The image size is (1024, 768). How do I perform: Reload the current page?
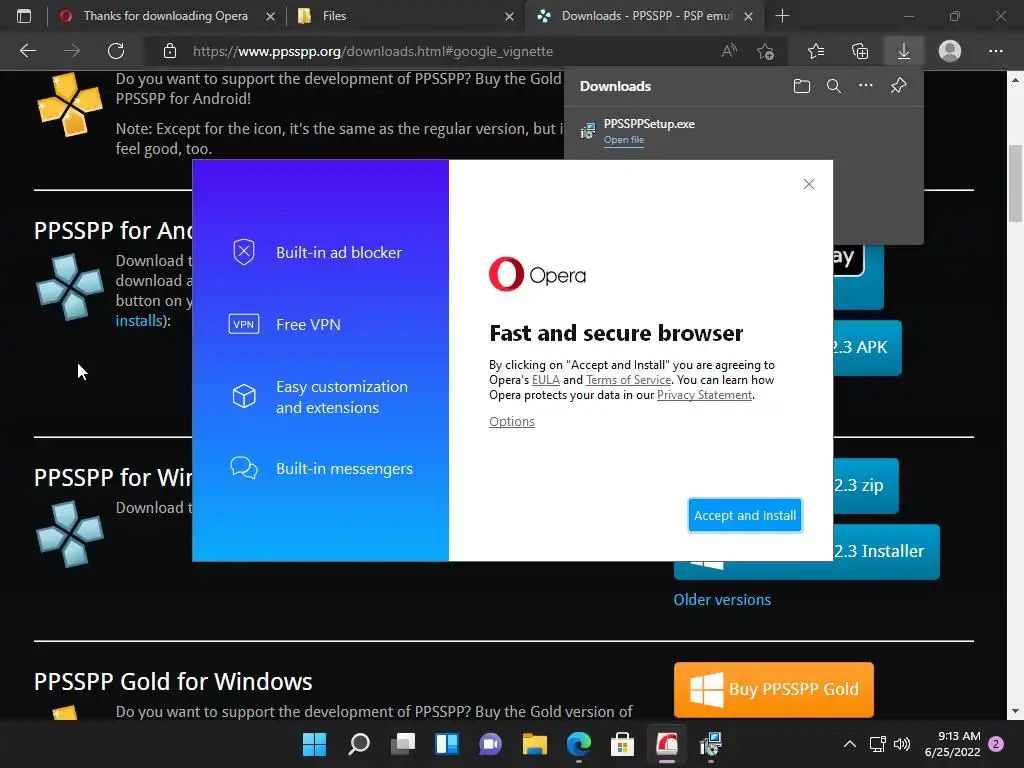pyautogui.click(x=116, y=51)
